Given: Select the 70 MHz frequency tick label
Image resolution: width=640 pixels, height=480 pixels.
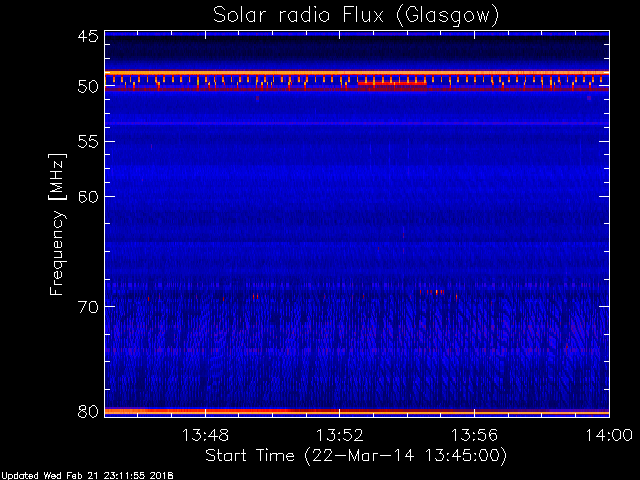Looking at the screenshot, I should point(87,306).
